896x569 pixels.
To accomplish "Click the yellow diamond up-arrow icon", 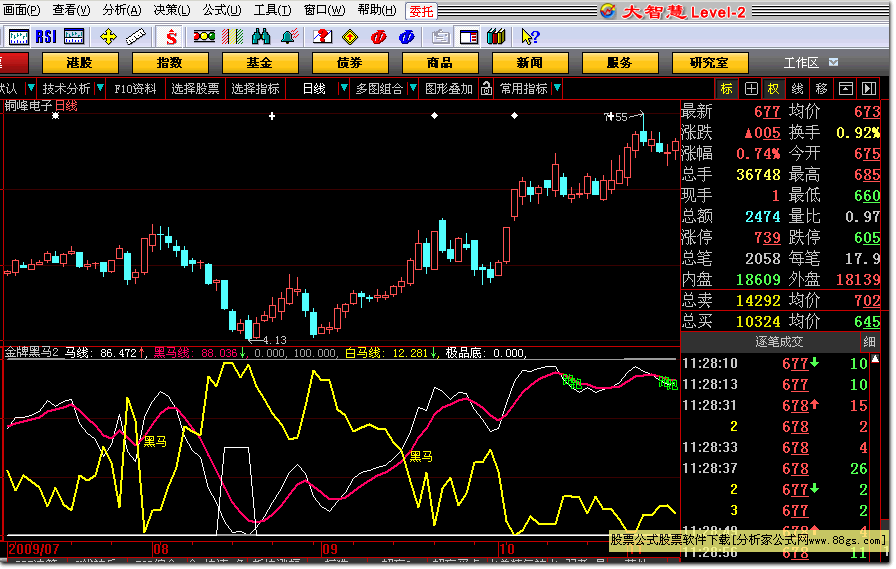I will 350,37.
